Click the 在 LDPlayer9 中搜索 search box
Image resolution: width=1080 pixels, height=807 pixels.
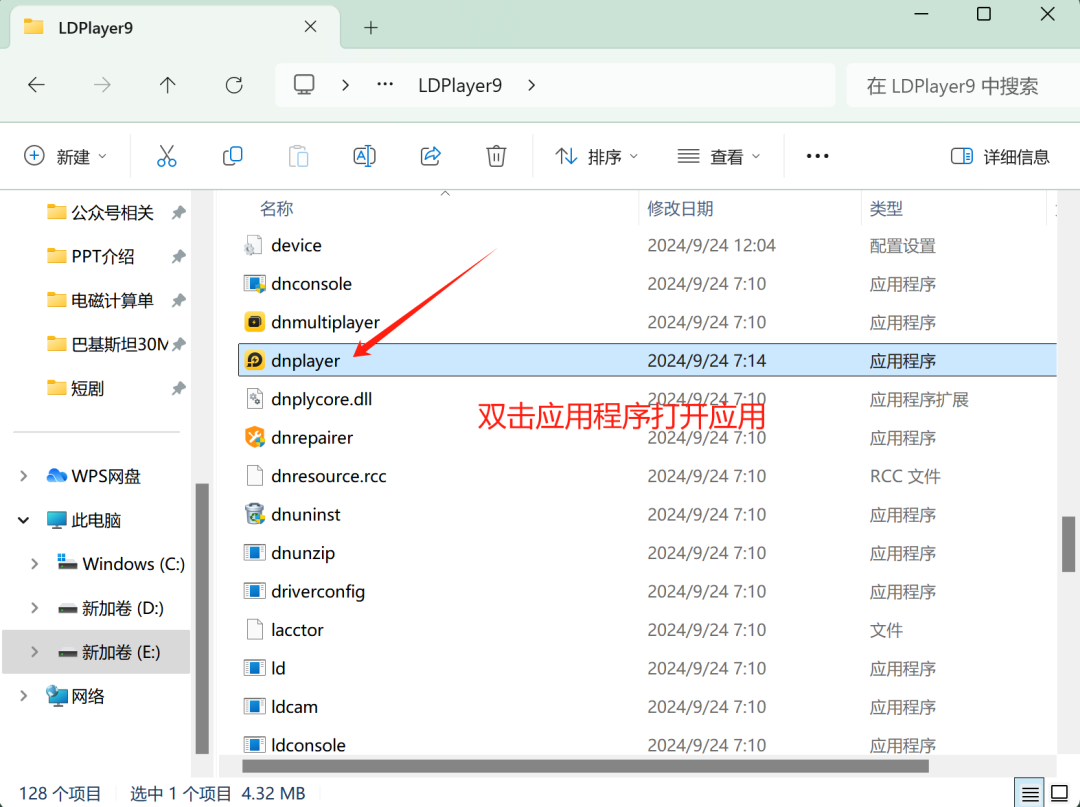point(963,85)
